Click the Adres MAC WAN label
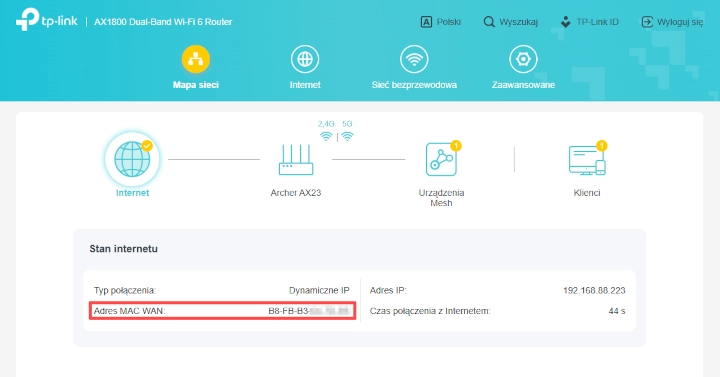This screenshot has height=377, width=720. 129,311
